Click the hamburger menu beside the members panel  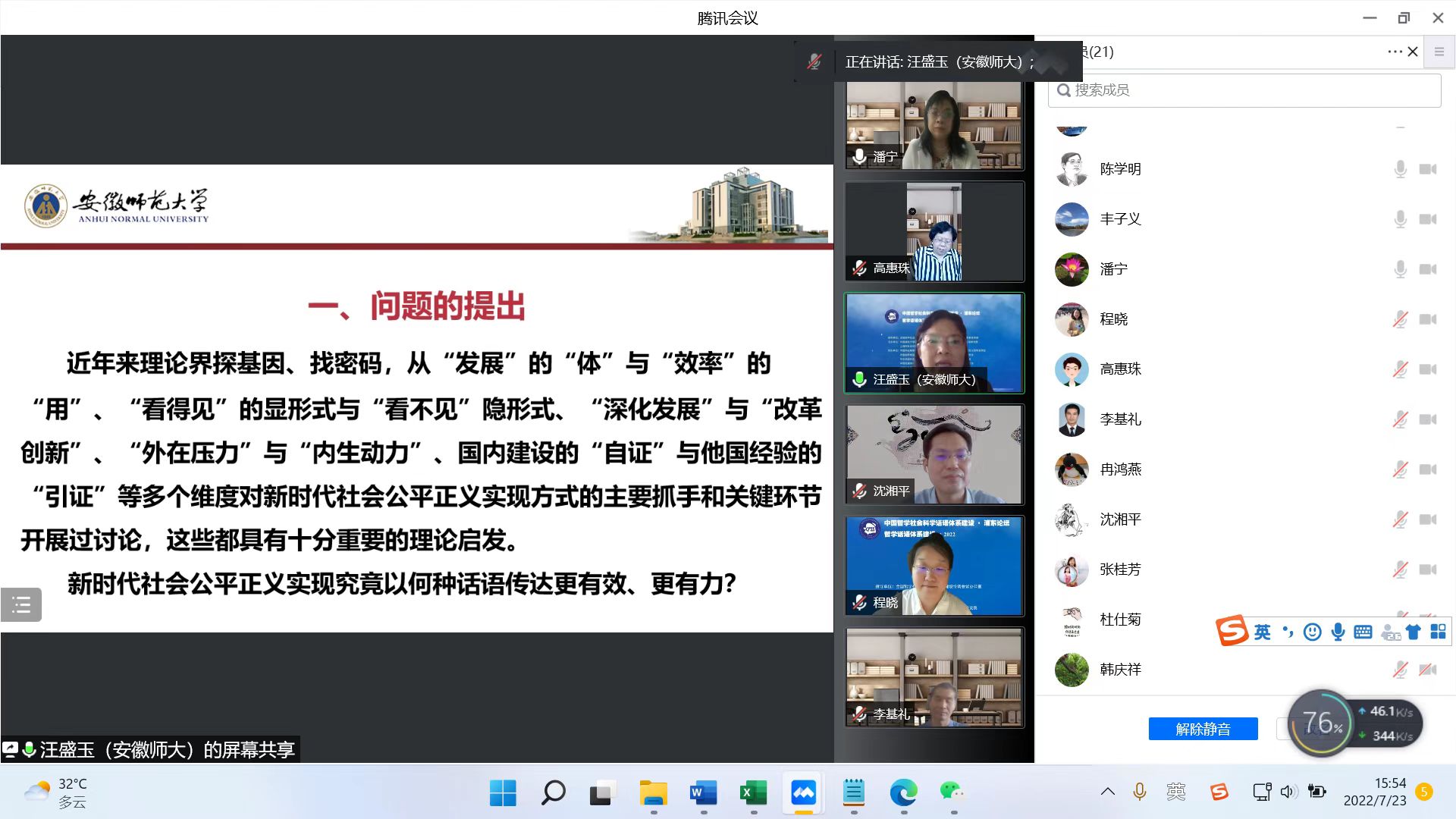point(1439,52)
